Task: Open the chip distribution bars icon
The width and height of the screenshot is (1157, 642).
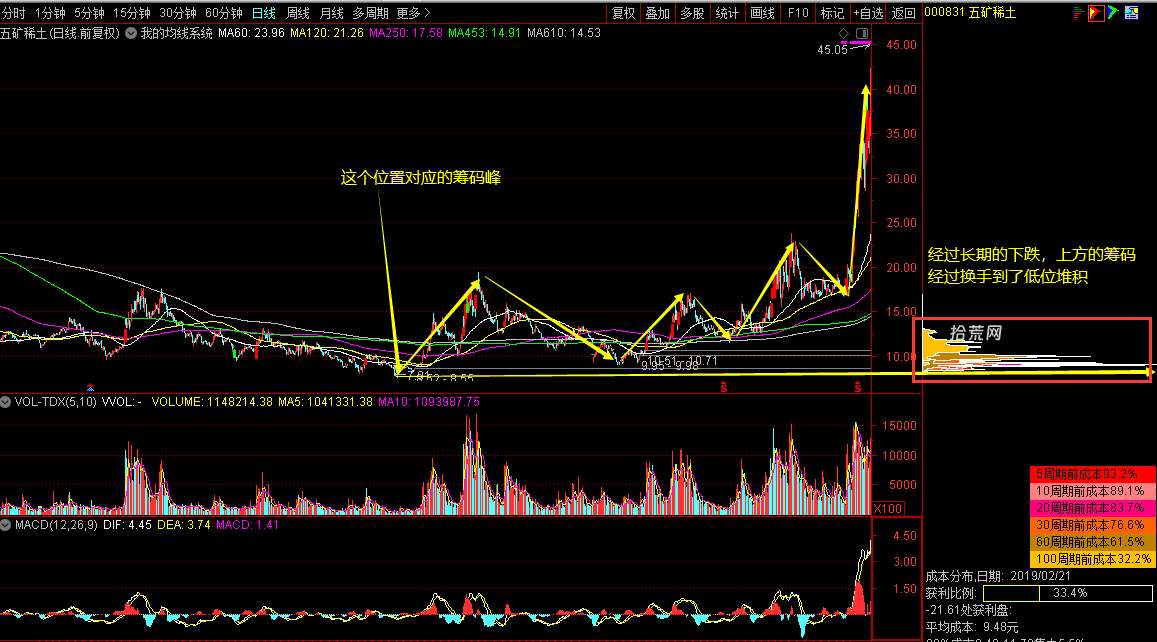Action: click(1079, 13)
